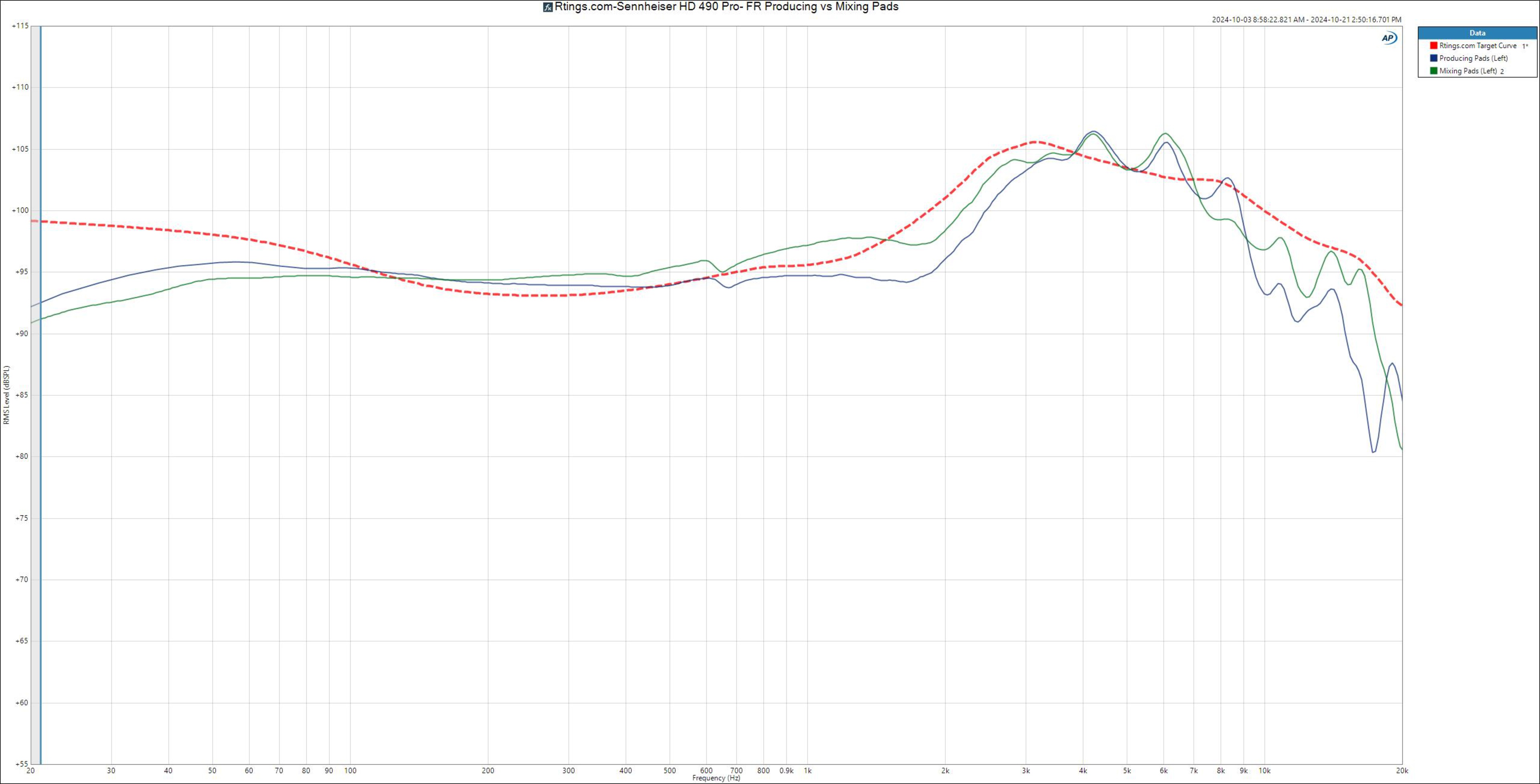Click the AP Audio Precision logo

pyautogui.click(x=1389, y=38)
